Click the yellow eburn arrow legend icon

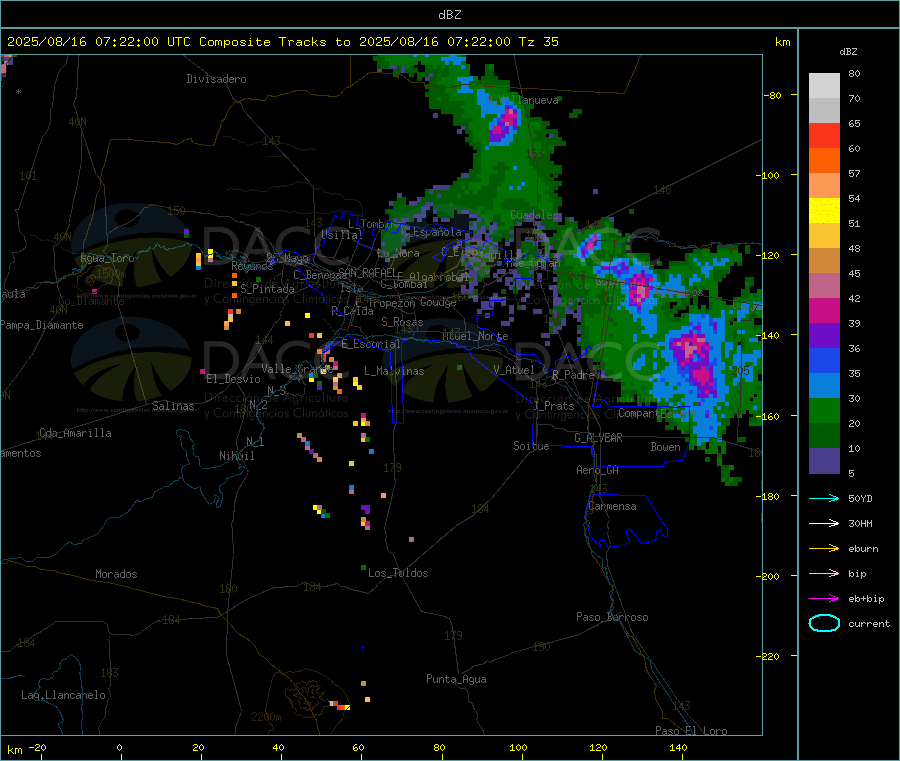[824, 549]
